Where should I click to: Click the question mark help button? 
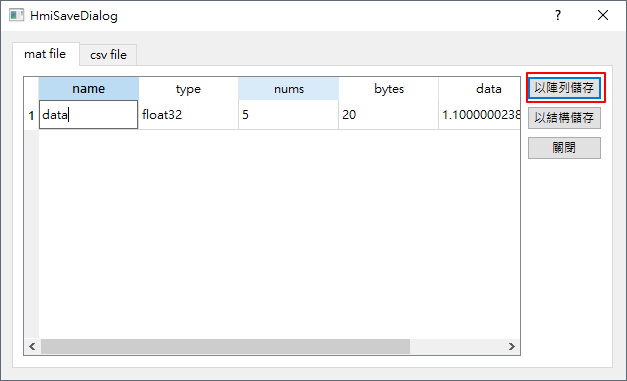pyautogui.click(x=558, y=16)
